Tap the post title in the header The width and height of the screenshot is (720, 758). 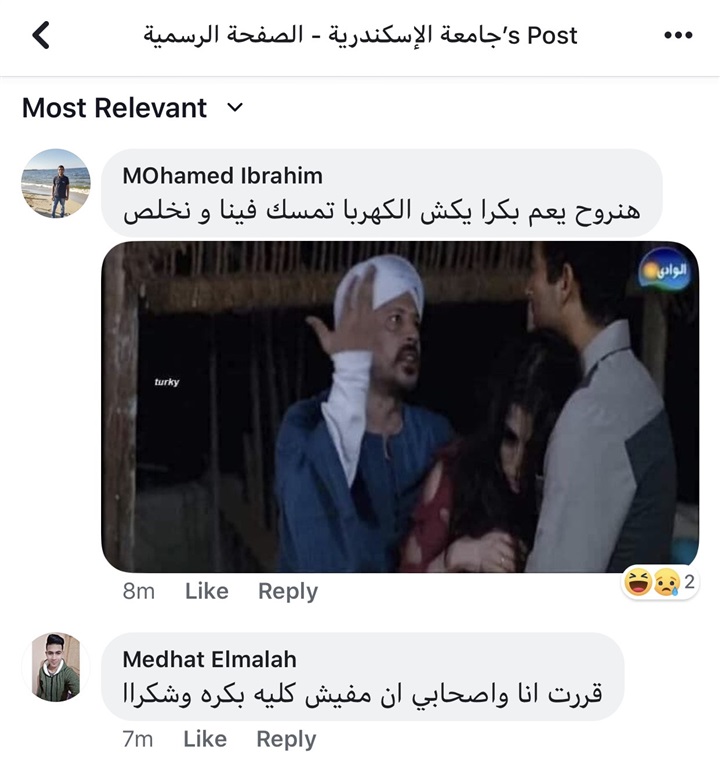(360, 36)
